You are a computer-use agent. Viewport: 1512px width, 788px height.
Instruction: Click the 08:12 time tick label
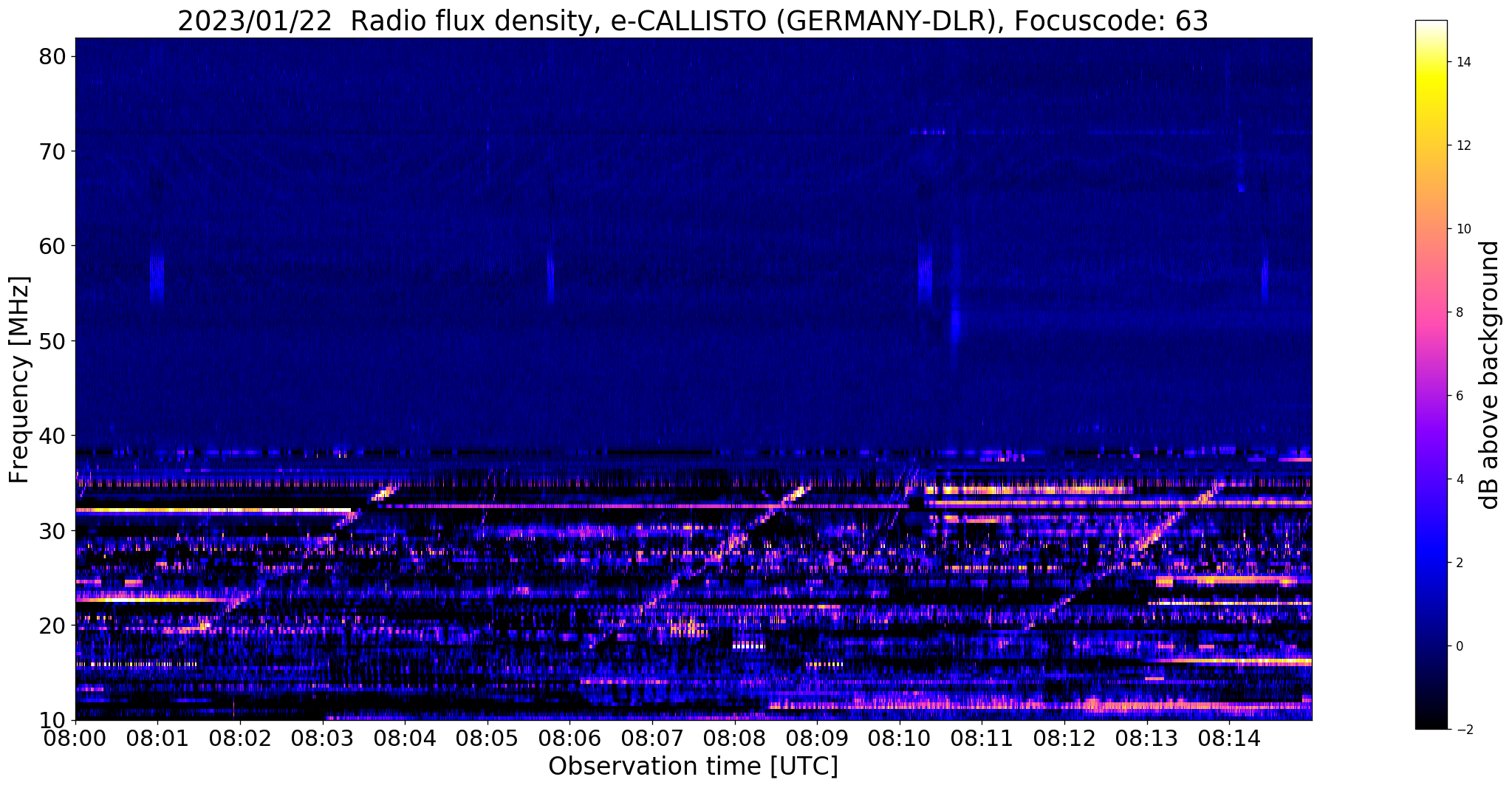tap(1064, 737)
